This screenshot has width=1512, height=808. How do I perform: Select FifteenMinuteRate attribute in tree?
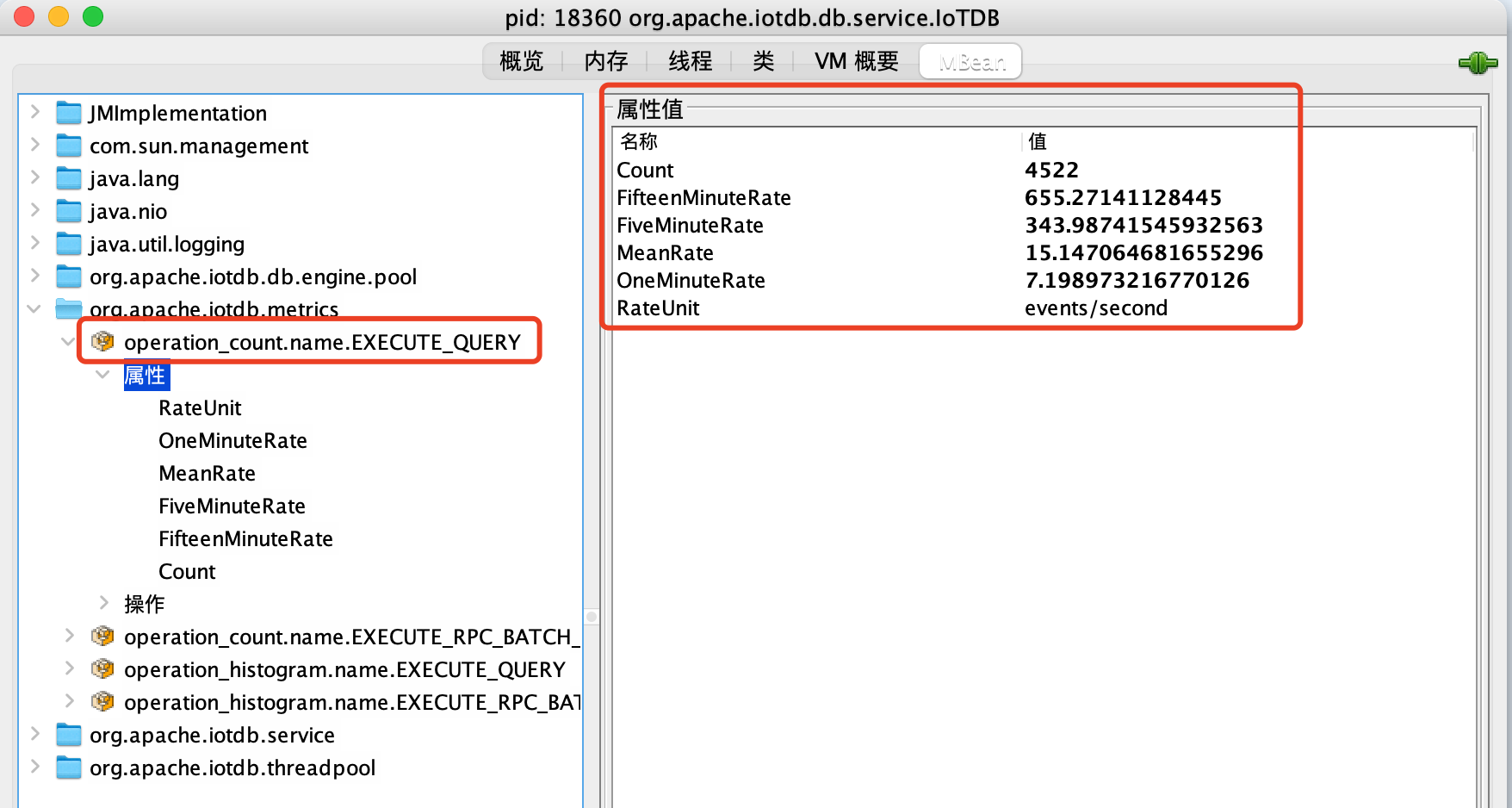point(245,539)
